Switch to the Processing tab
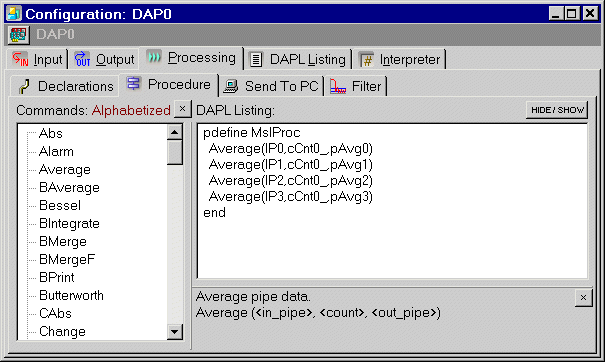 pyautogui.click(x=191, y=58)
